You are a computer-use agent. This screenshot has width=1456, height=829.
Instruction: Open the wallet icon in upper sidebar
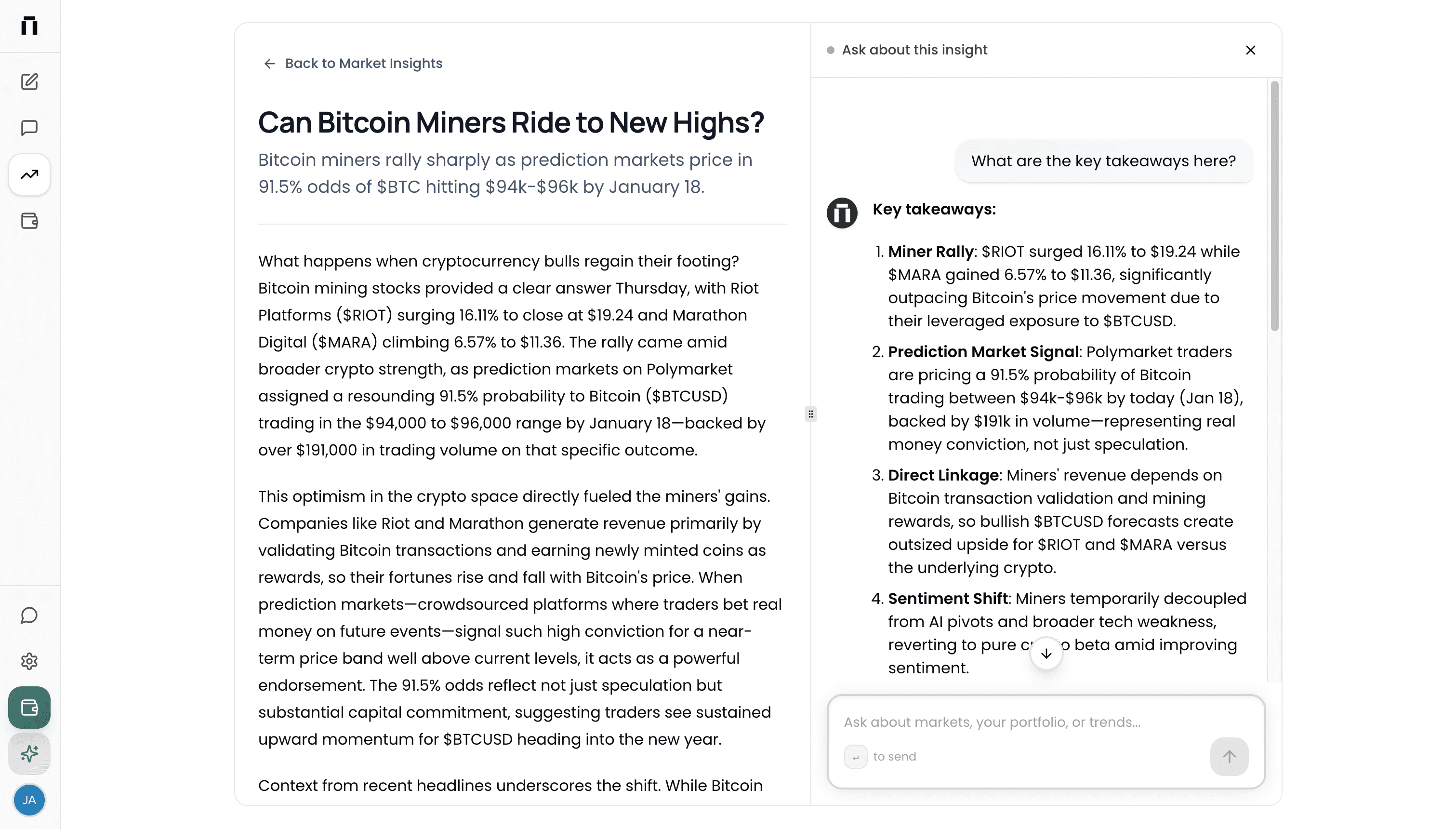point(29,221)
